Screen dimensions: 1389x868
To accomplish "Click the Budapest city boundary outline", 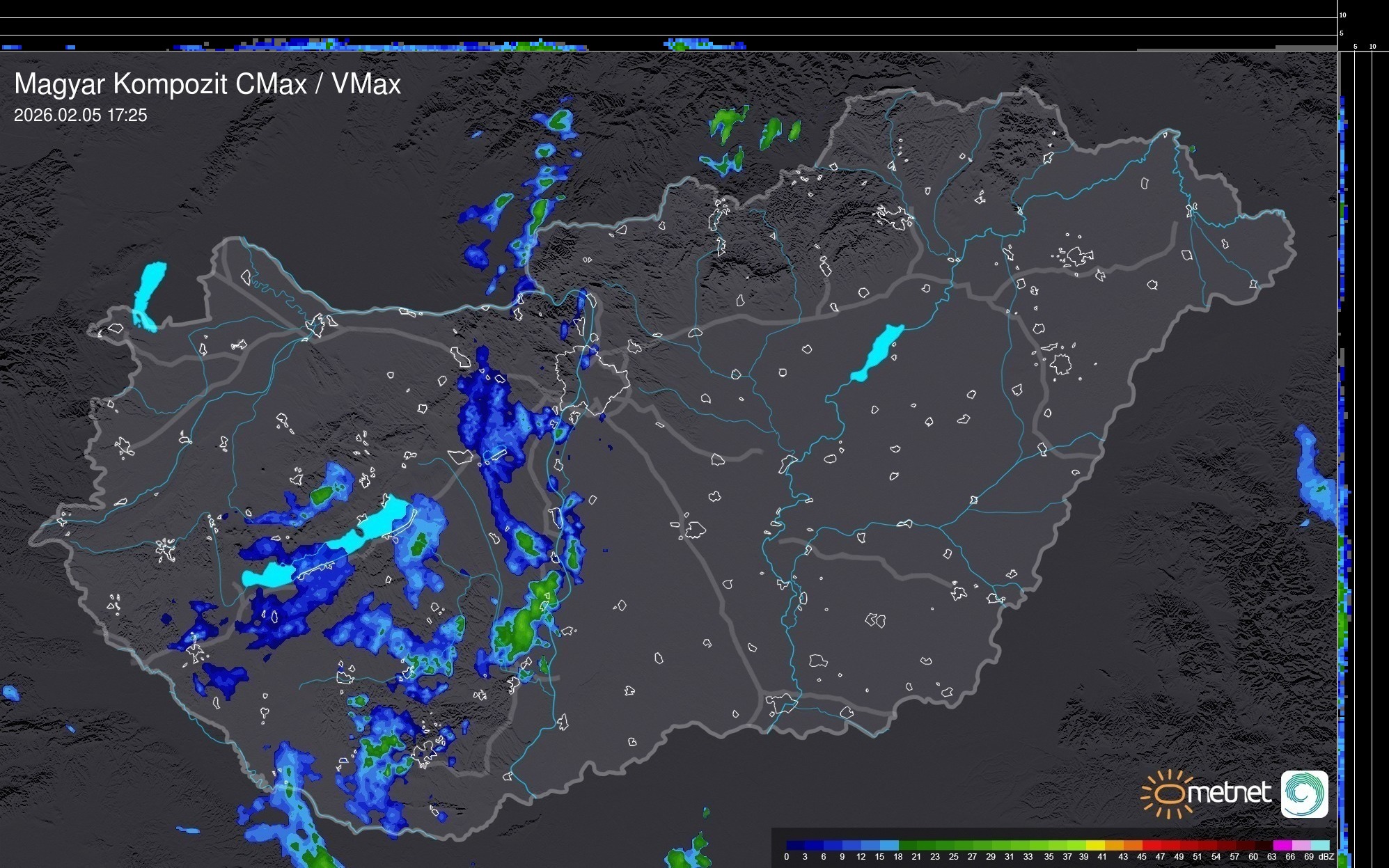I will pyautogui.click(x=592, y=379).
